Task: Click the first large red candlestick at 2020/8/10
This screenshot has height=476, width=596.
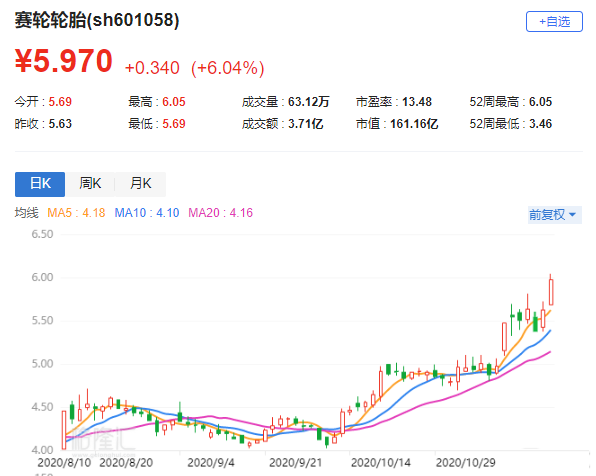Action: click(x=64, y=430)
